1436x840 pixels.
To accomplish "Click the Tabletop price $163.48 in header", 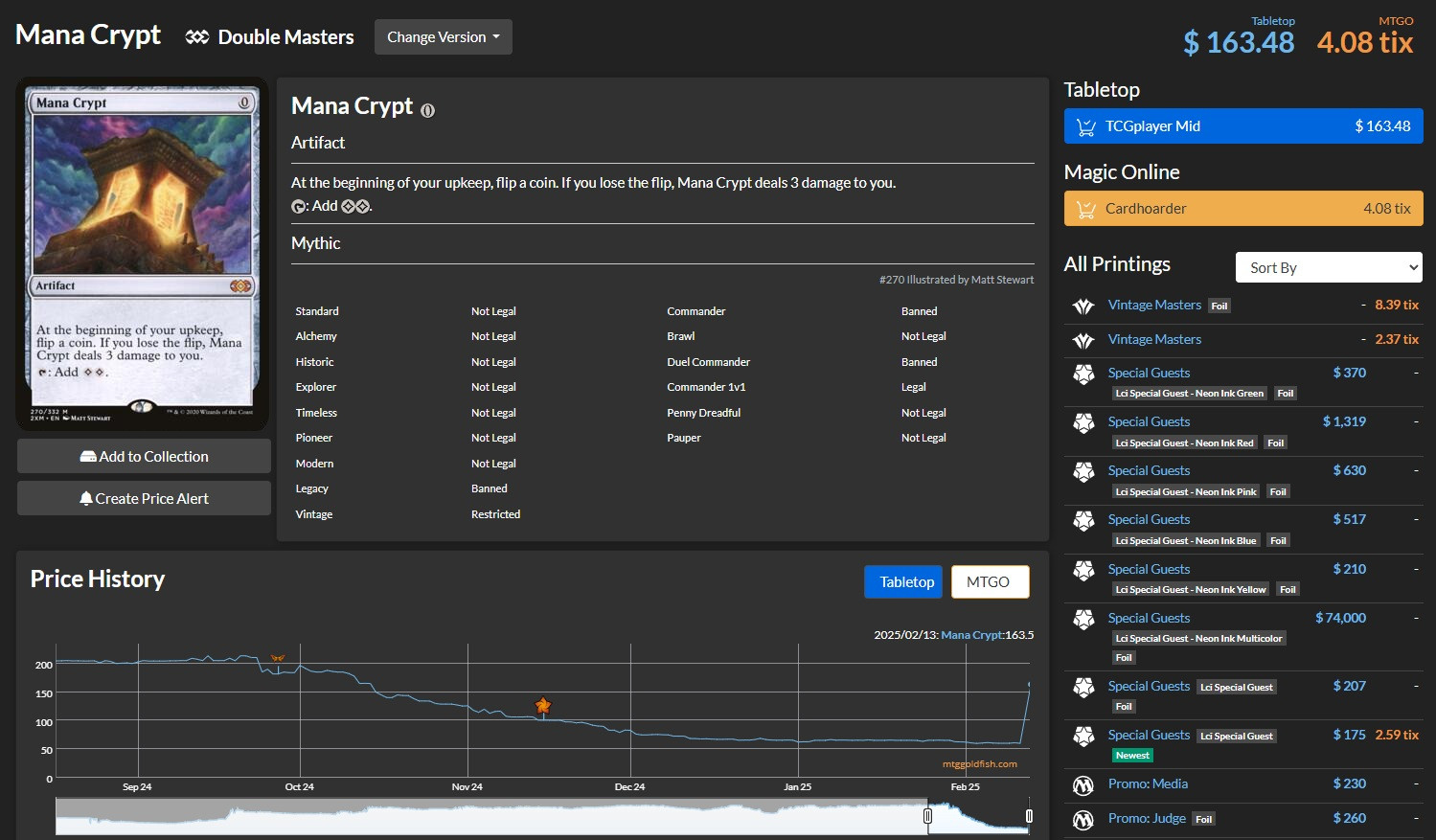I will point(1239,42).
